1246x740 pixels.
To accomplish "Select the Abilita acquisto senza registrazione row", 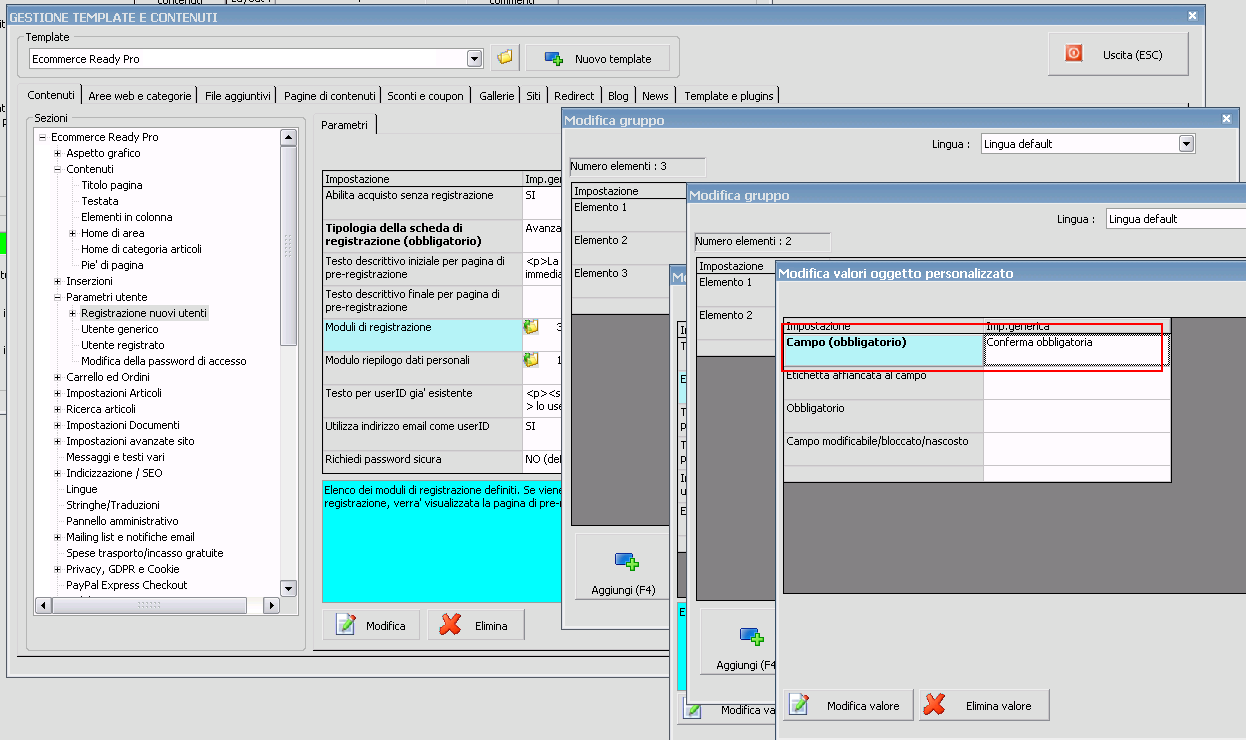I will click(441, 202).
